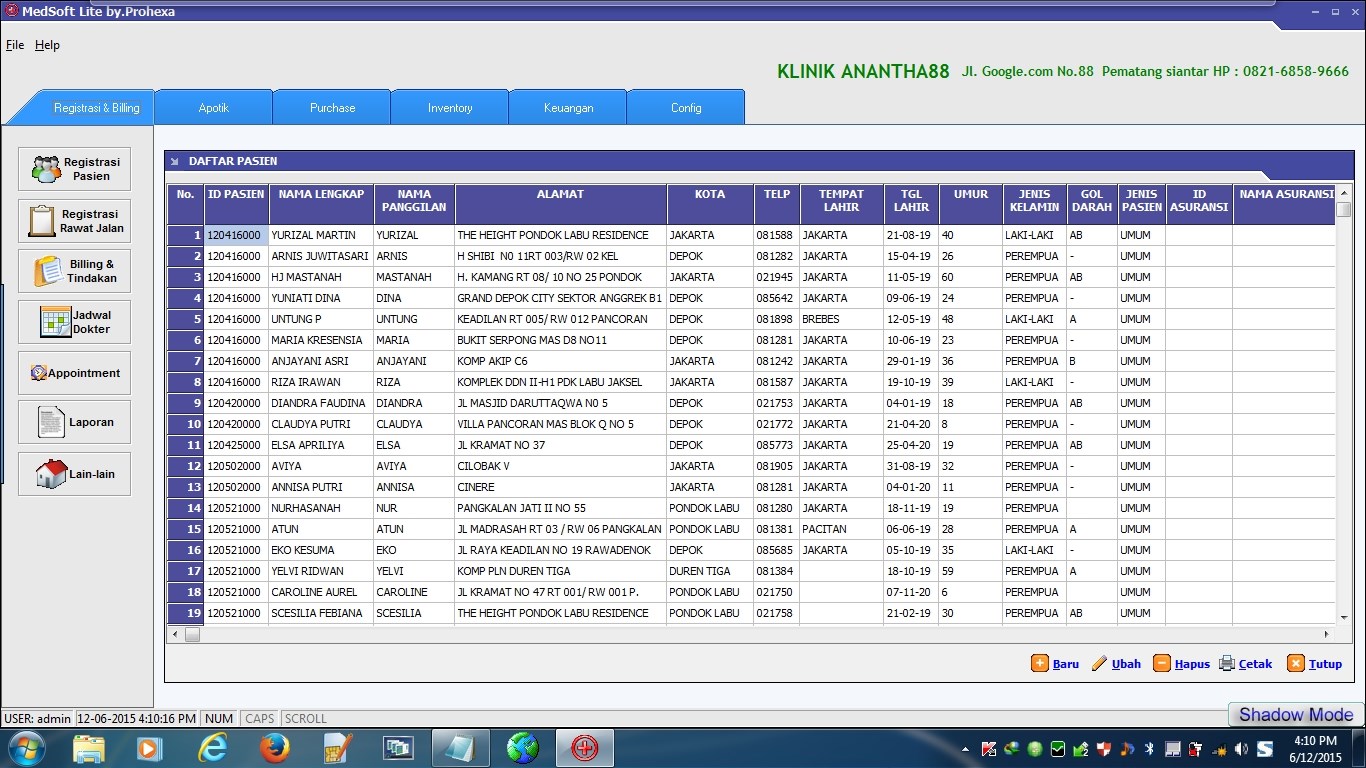Click the arrow icon beside DAFTAR PASIEN
This screenshot has height=768, width=1366.
pyautogui.click(x=174, y=161)
